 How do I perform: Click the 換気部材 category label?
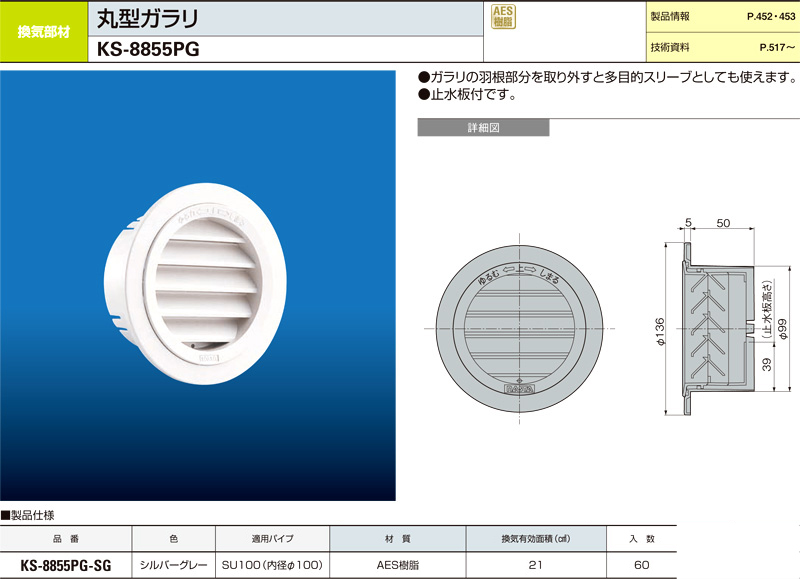pos(43,32)
